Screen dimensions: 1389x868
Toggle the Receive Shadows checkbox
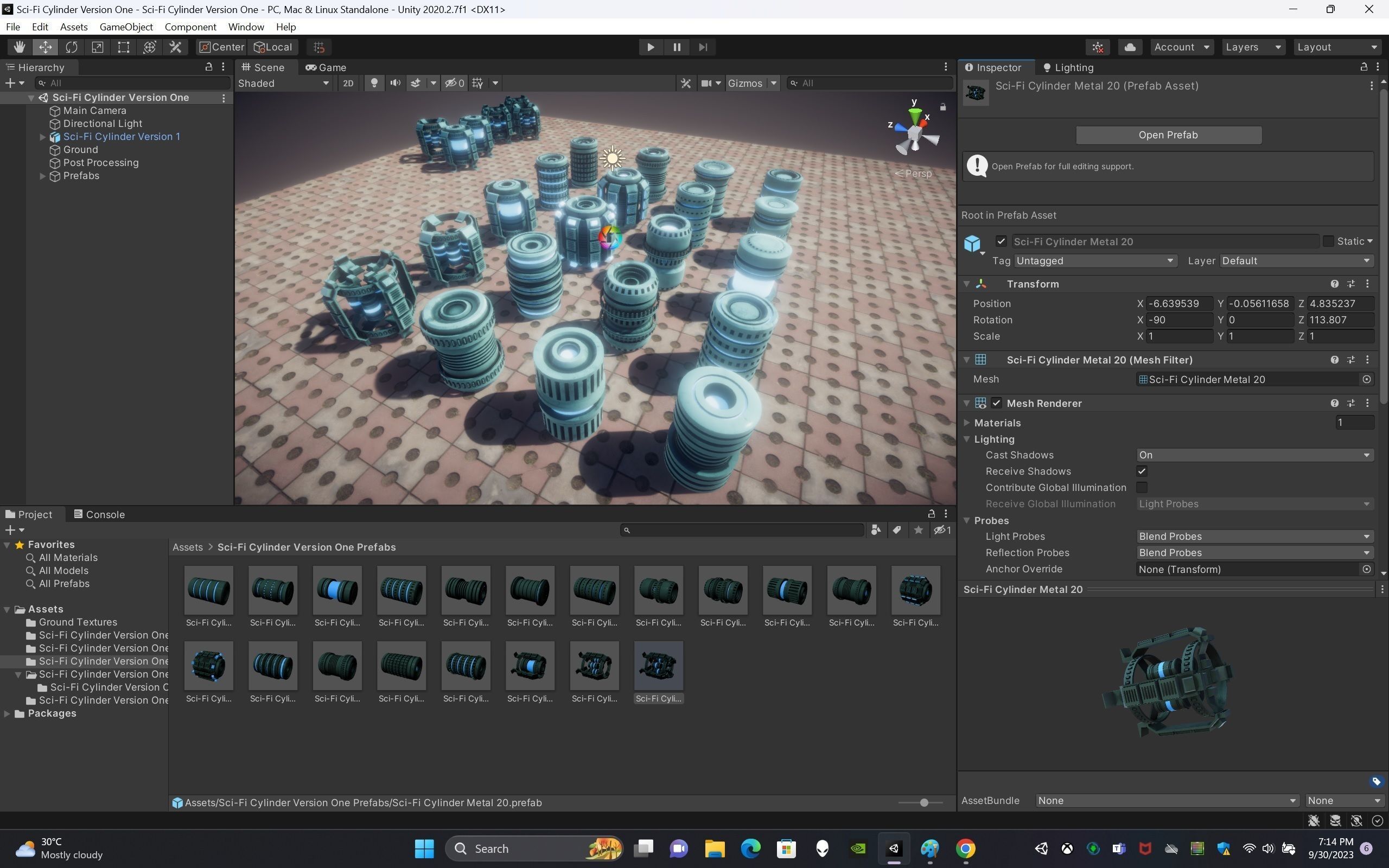click(1142, 471)
